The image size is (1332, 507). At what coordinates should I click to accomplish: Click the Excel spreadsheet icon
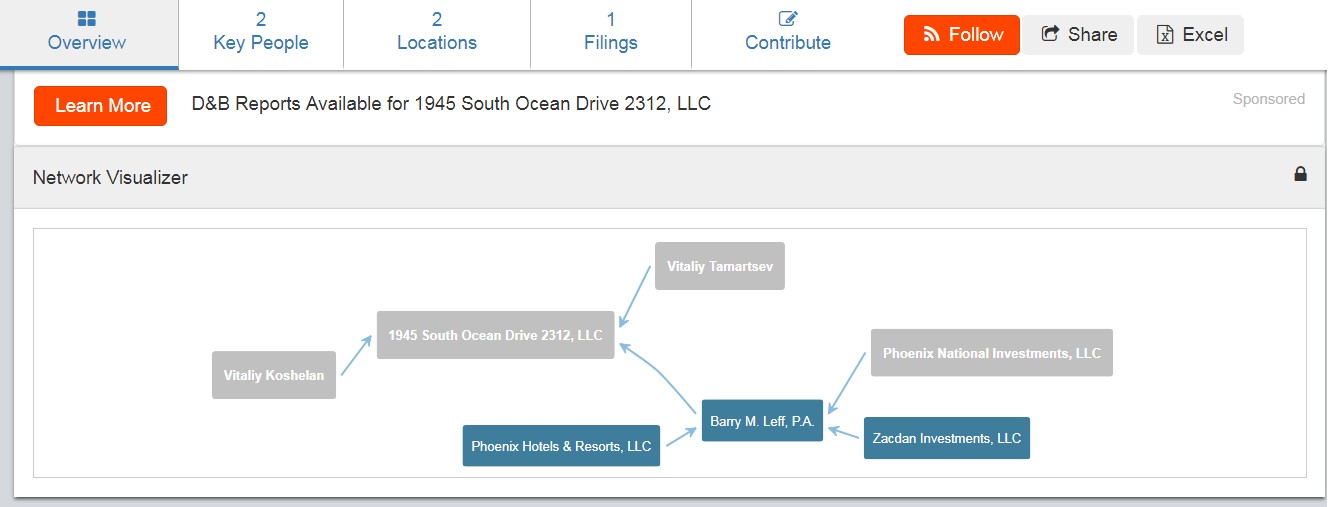[x=1164, y=35]
